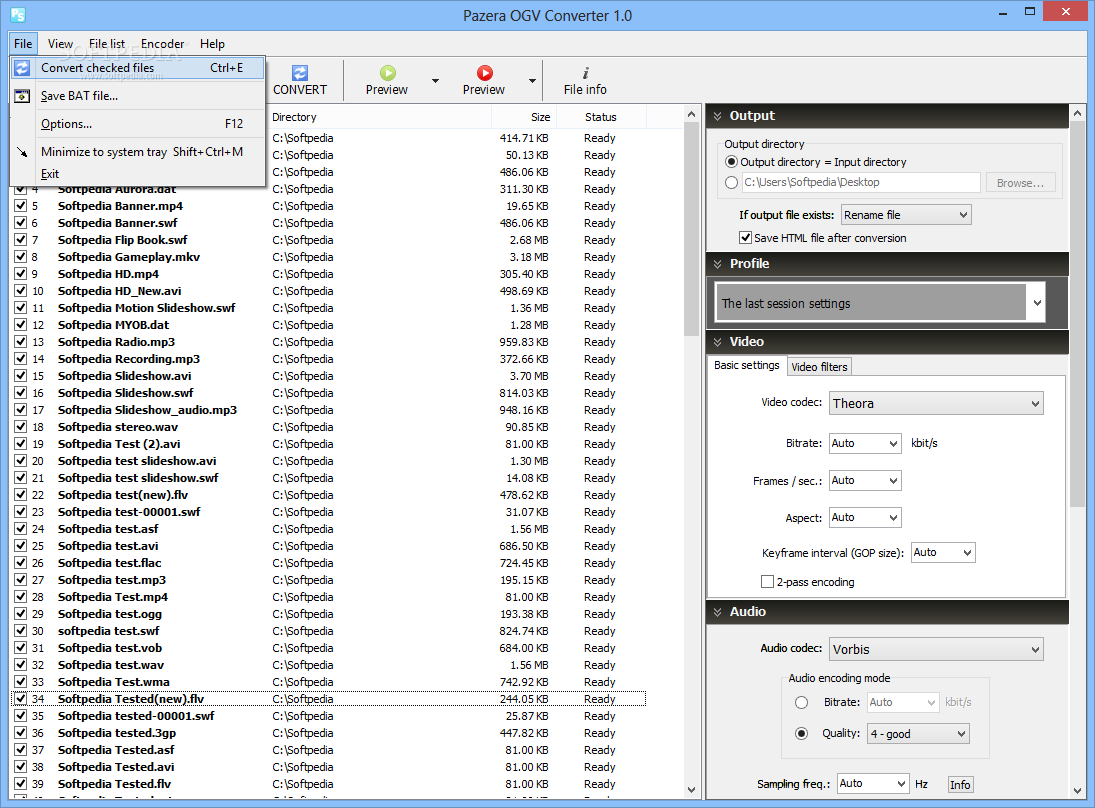Uncheck Softpedia test.ogg checkbox
Viewport: 1095px width, 808px height.
pyautogui.click(x=20, y=614)
